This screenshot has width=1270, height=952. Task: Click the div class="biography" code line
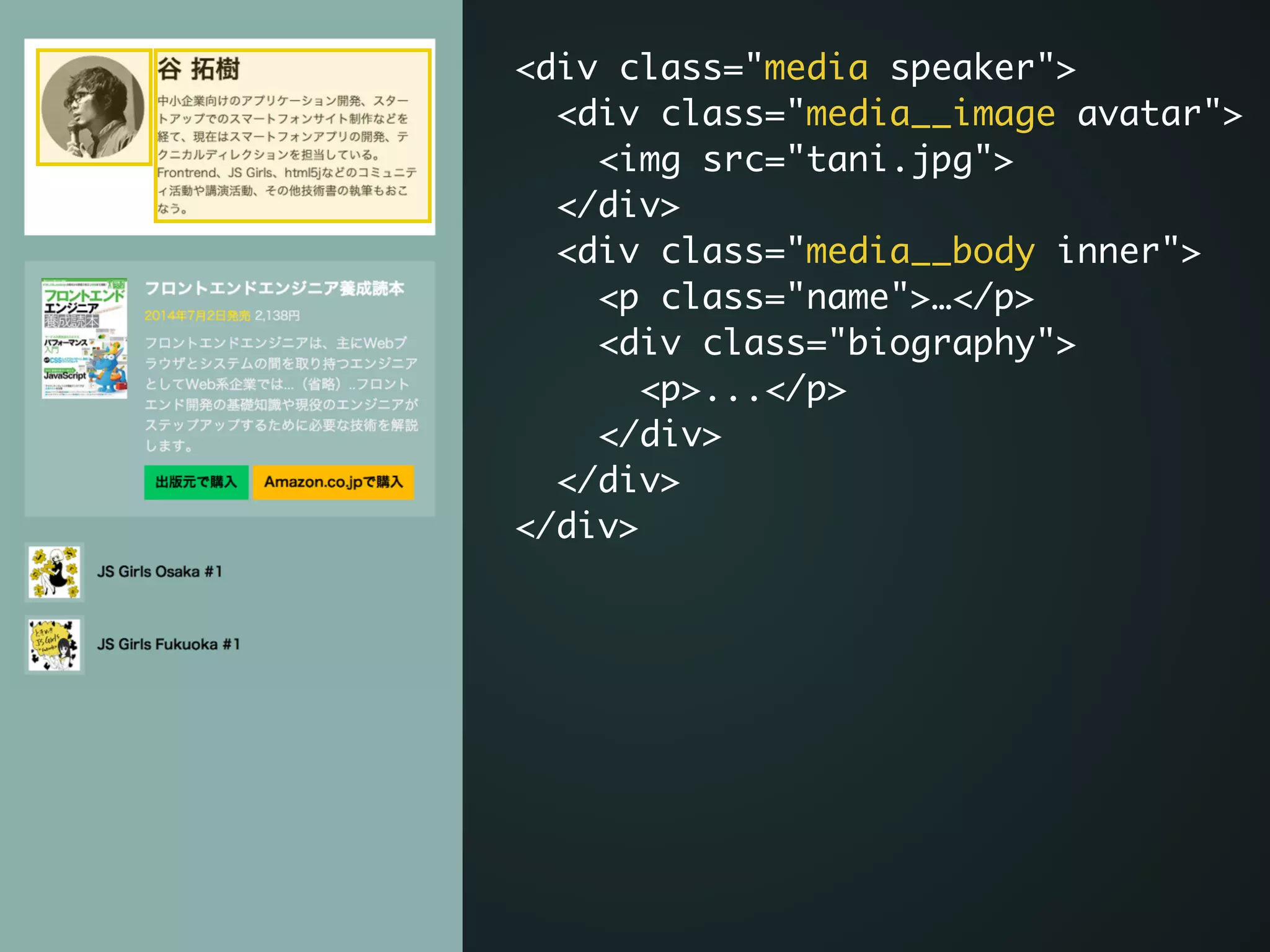pos(837,343)
